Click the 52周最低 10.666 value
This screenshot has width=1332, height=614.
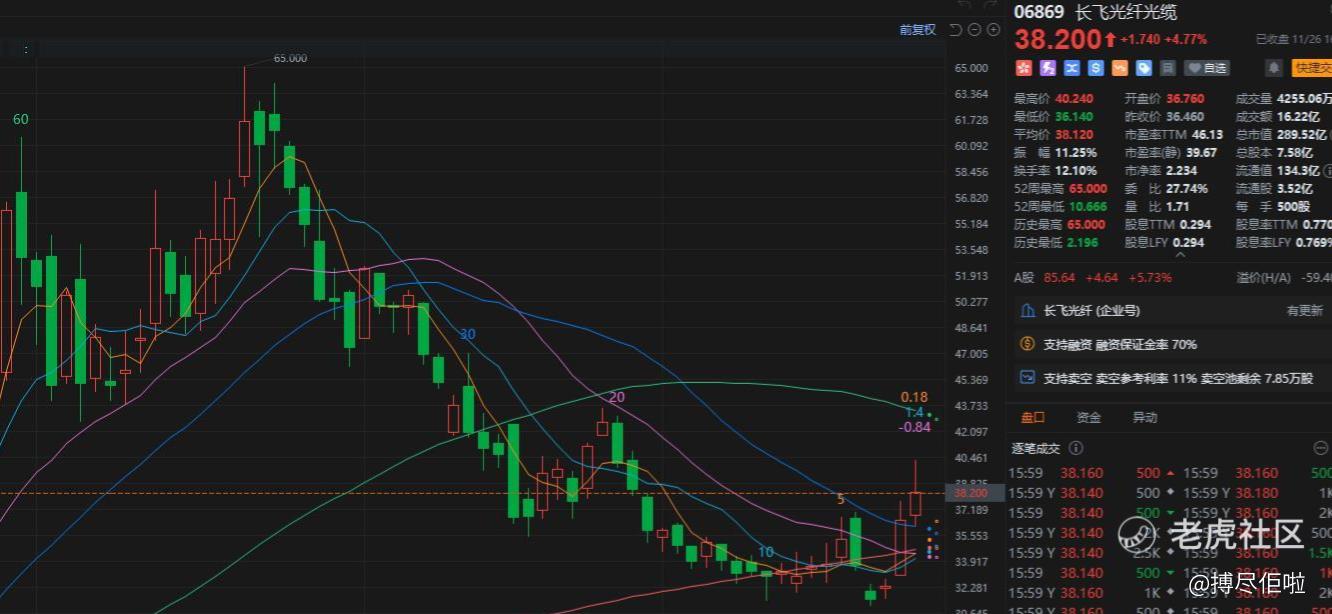click(1087, 207)
